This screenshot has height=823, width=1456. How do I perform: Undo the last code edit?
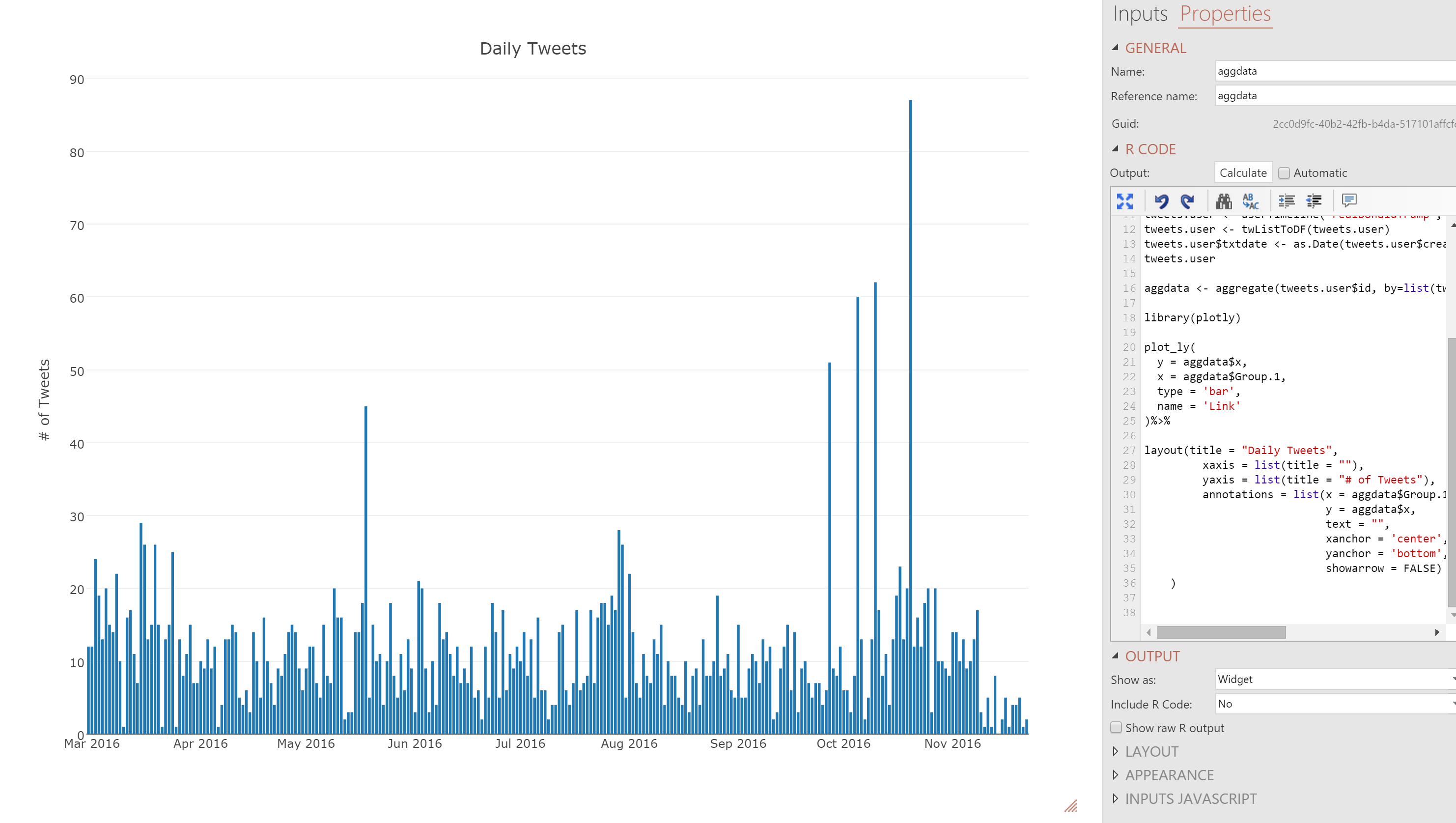click(1161, 200)
